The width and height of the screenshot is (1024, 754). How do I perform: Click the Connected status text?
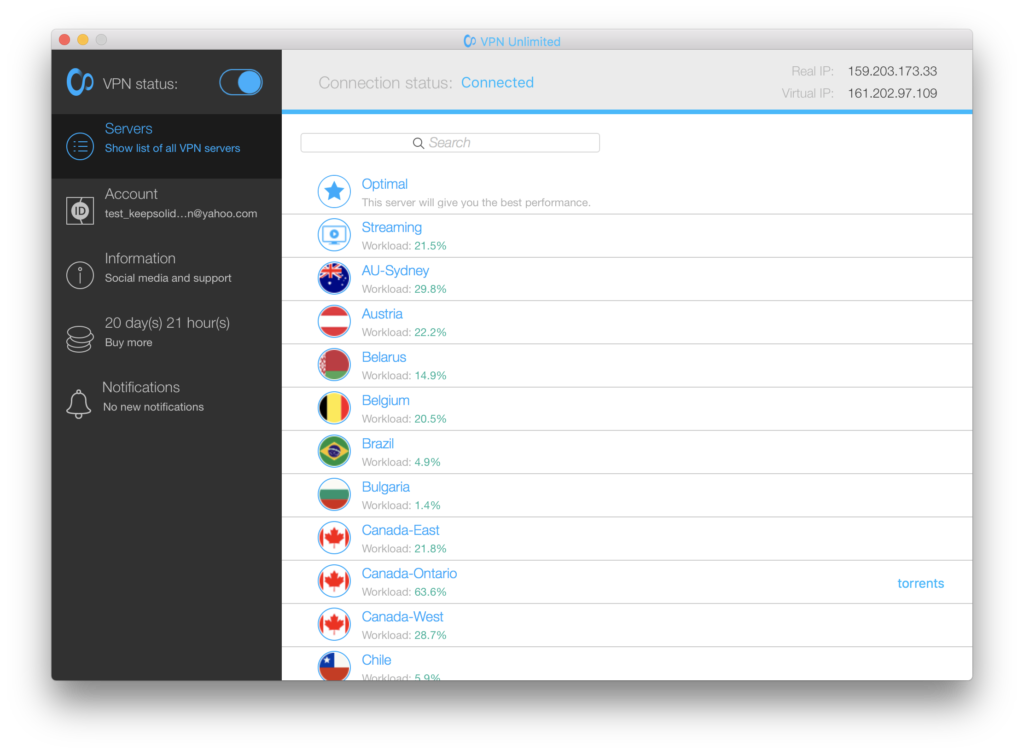[x=497, y=83]
